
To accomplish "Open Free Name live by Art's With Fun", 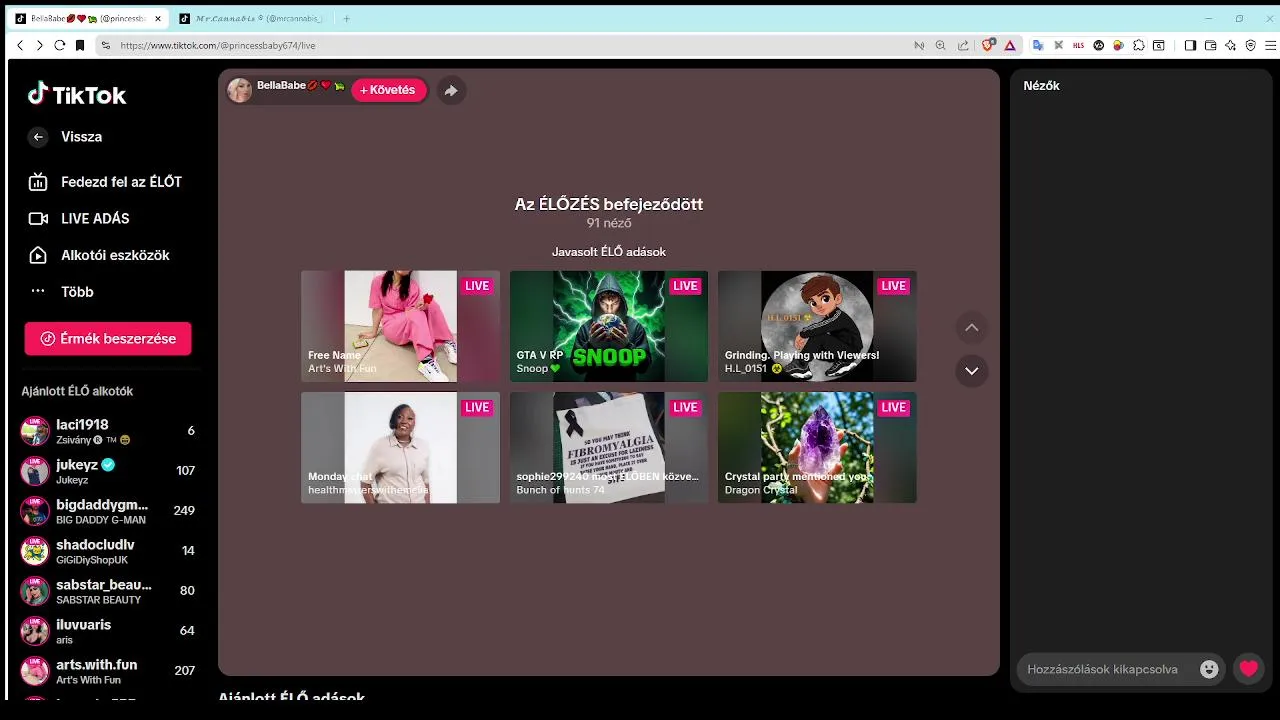I will 400,326.
